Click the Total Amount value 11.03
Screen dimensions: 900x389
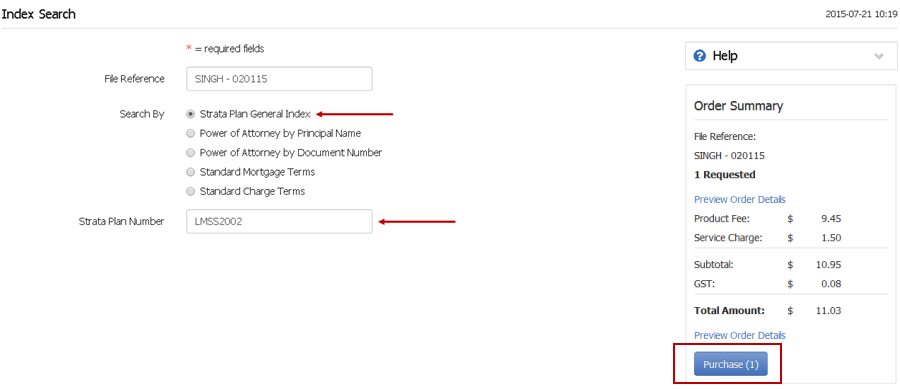click(x=828, y=311)
